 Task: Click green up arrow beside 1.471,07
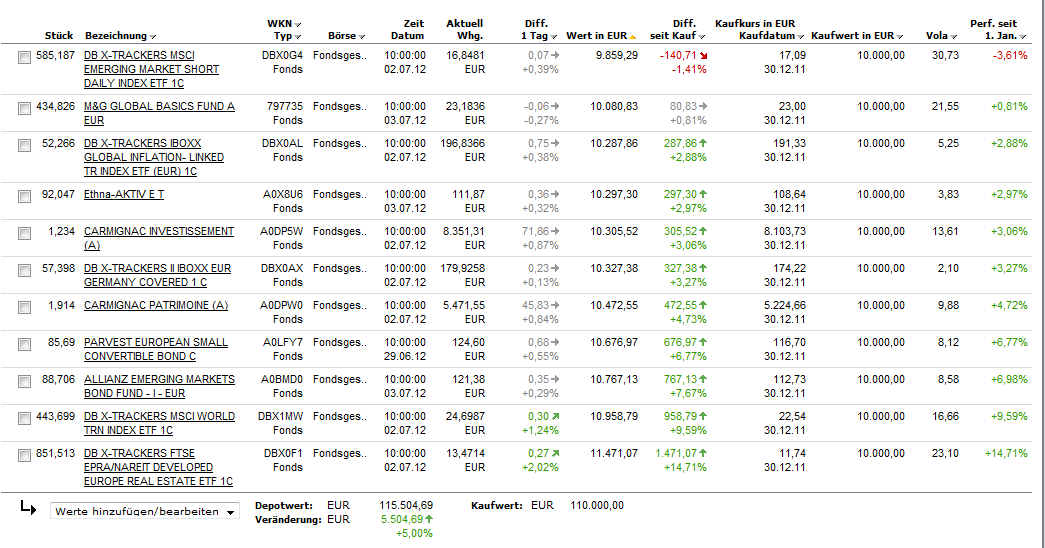click(703, 453)
